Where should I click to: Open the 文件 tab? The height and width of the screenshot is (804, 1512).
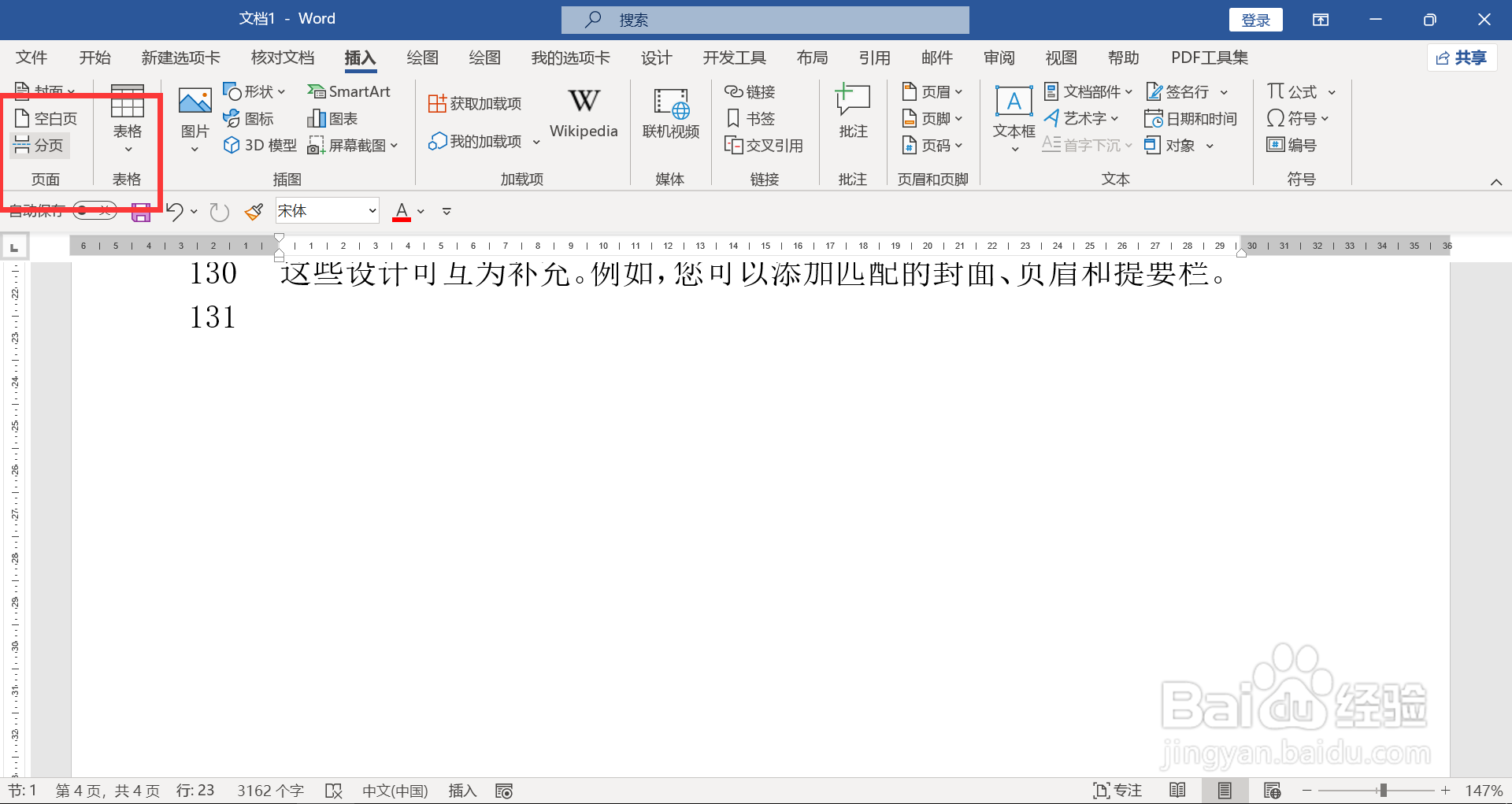tap(31, 57)
